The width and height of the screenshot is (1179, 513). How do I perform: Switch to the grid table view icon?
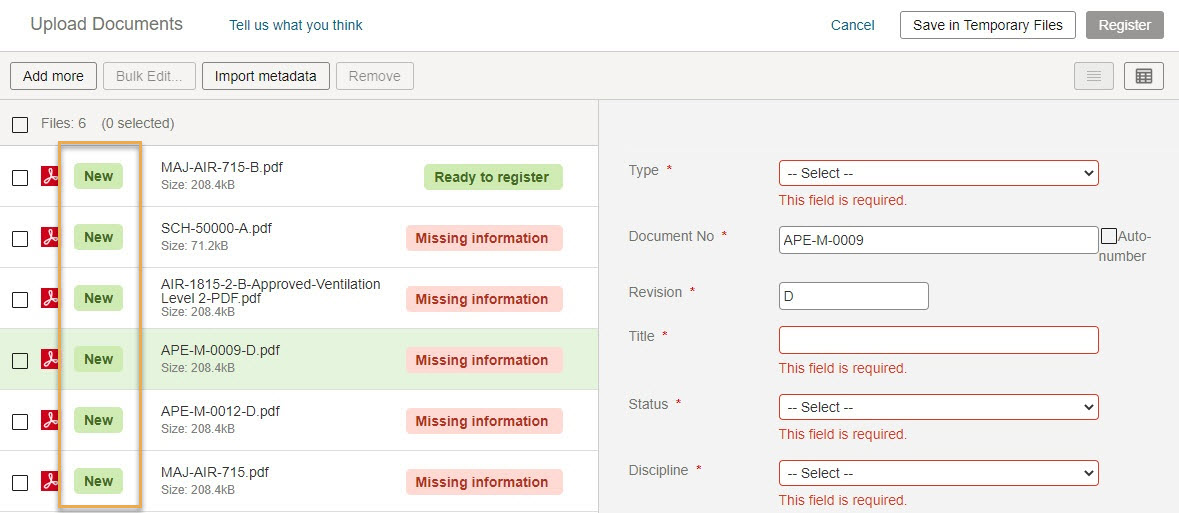point(1144,76)
